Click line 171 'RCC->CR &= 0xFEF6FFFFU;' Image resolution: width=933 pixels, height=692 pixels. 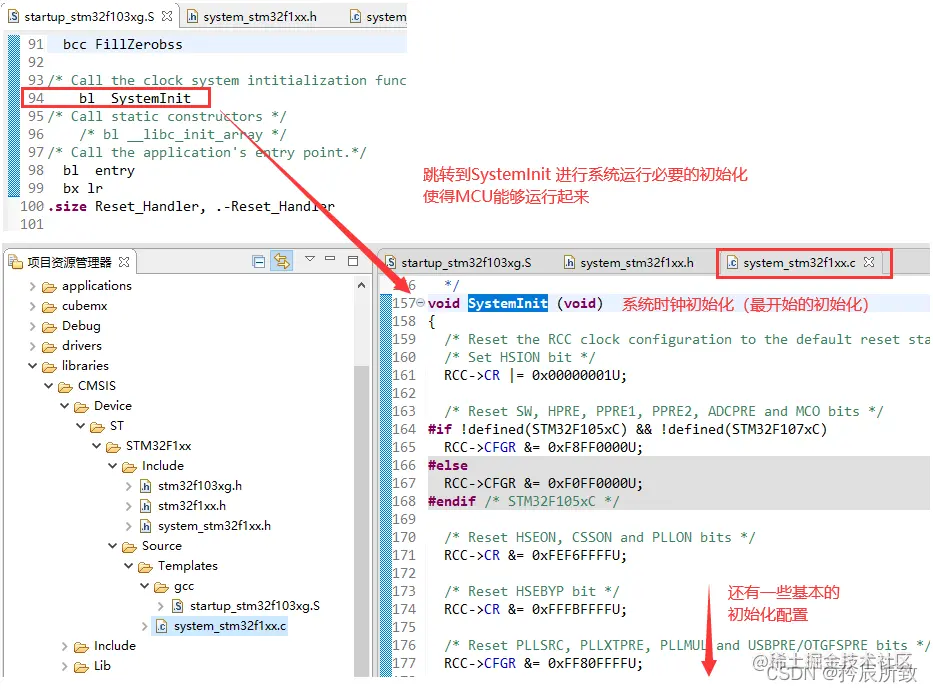coord(535,556)
